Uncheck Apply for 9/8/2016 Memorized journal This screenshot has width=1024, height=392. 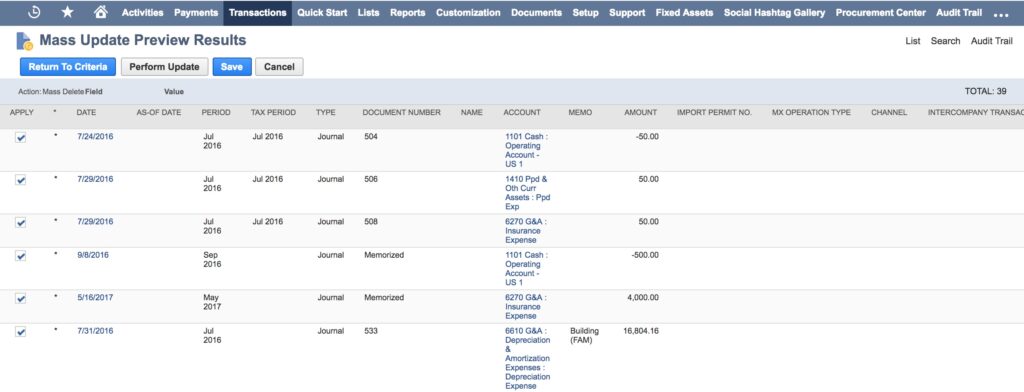[21, 256]
